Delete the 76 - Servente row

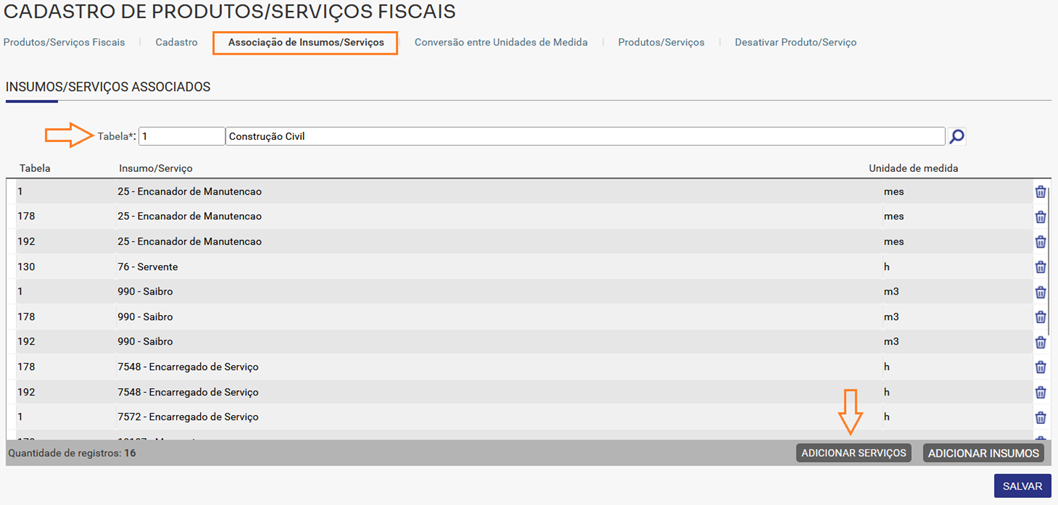point(1040,267)
